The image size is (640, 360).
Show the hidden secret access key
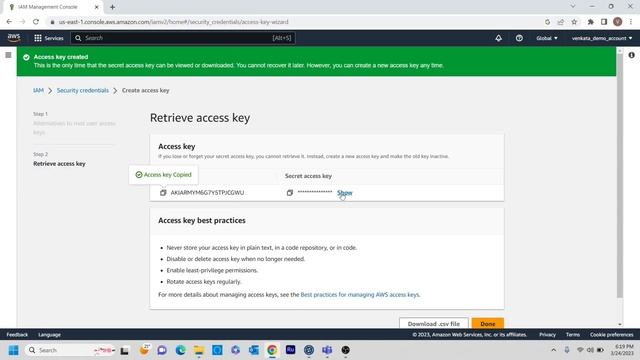[x=344, y=193]
